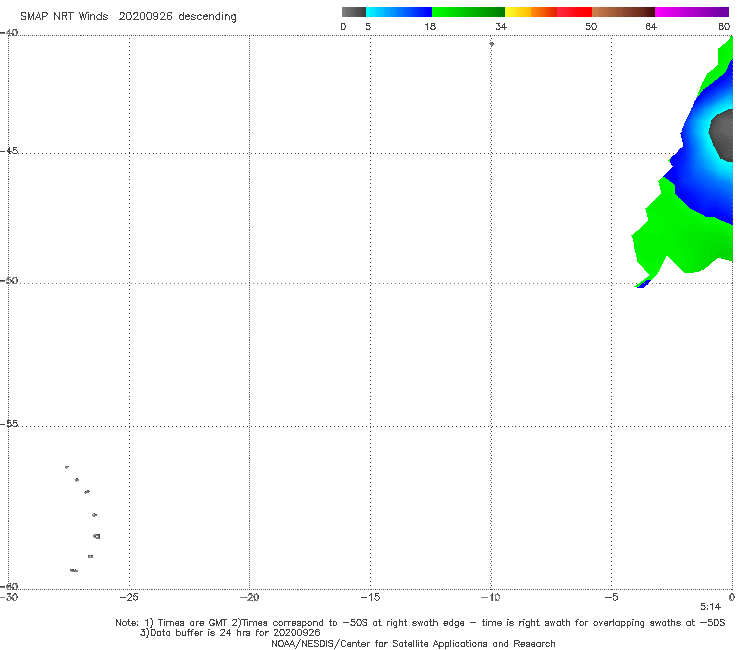740x650 pixels.
Task: Click the longitude label '-15'
Action: click(370, 598)
